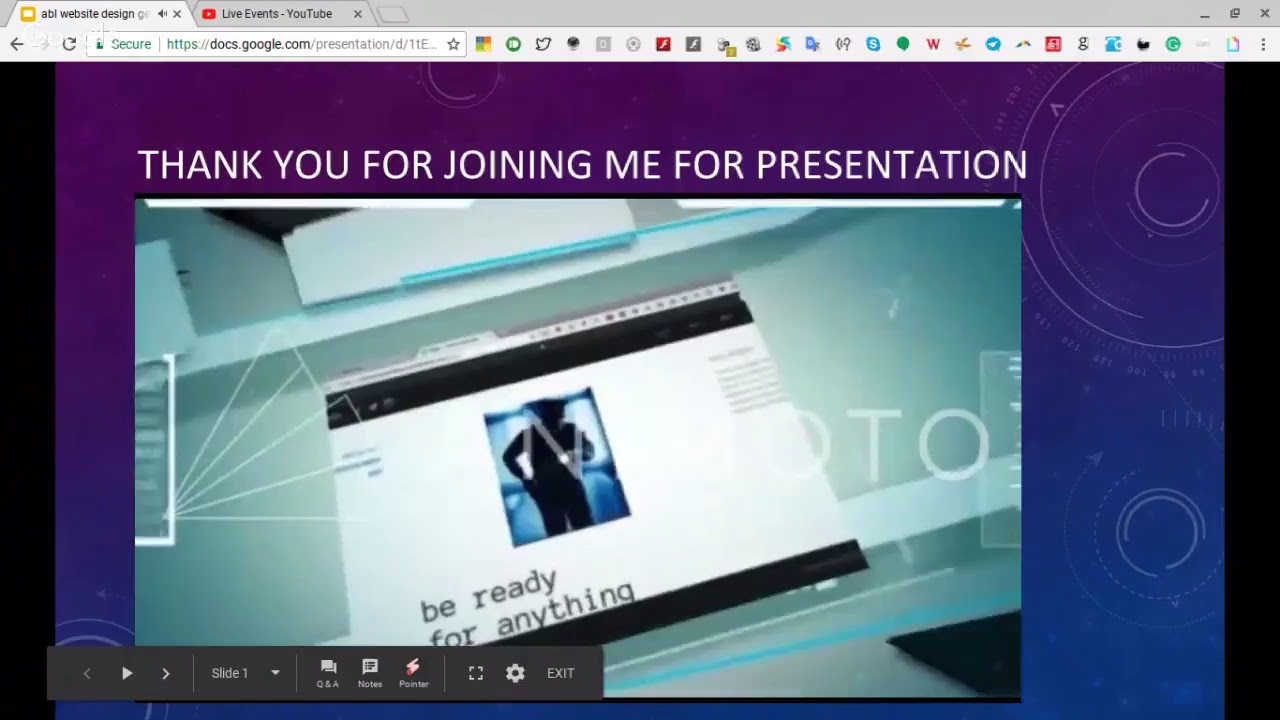Toggle fullscreen mode in presentation bar

(x=476, y=673)
